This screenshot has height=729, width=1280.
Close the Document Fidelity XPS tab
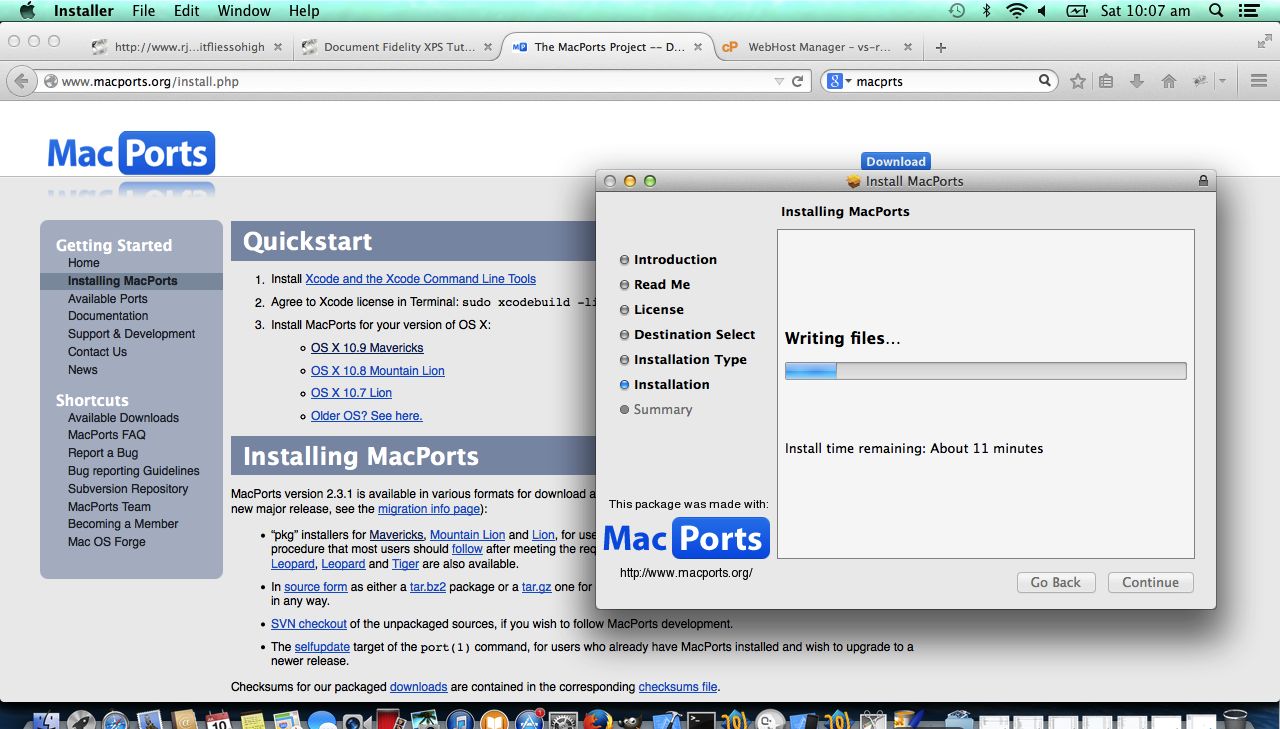pos(488,47)
